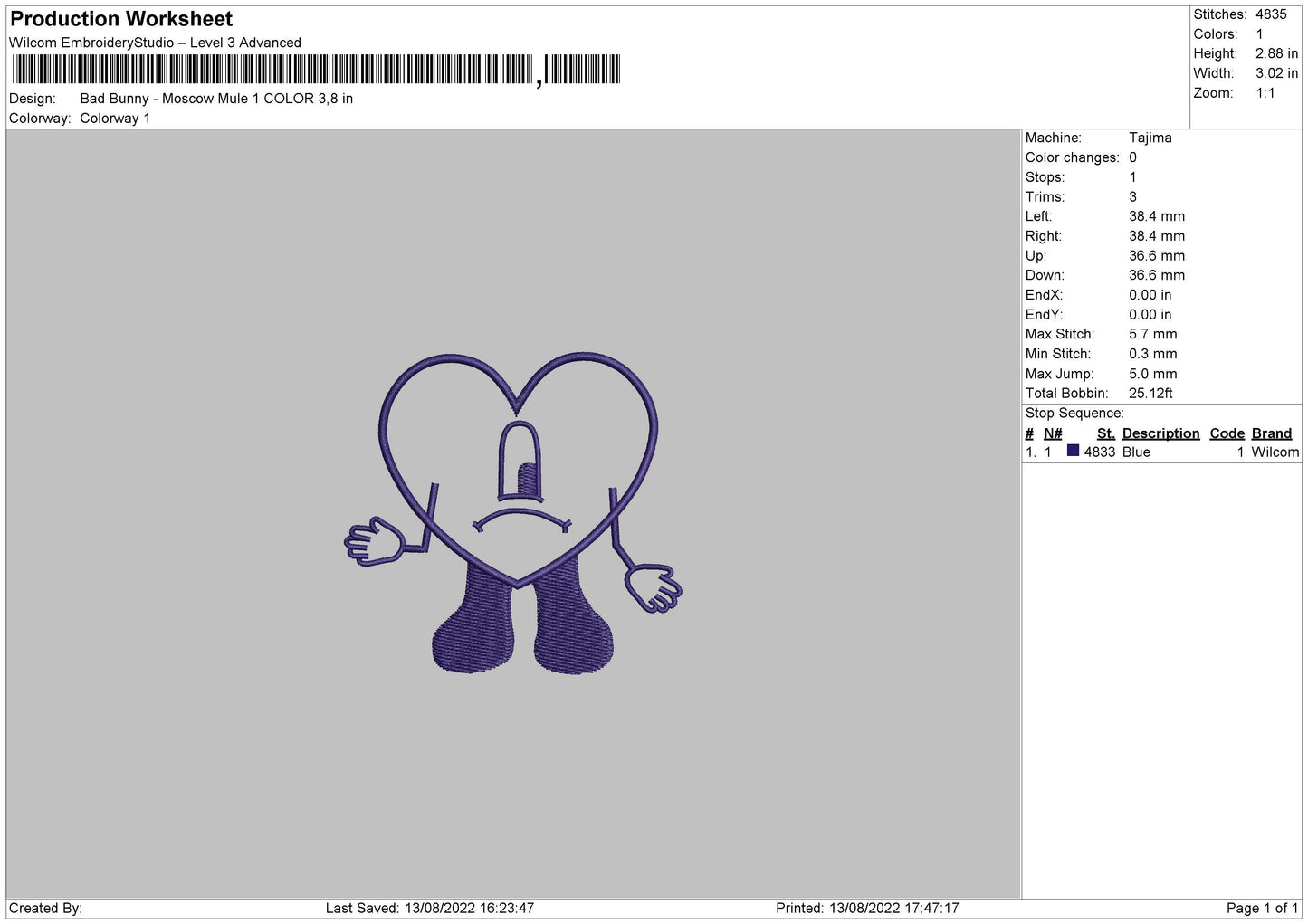
Task: Click the "N#" column header
Action: pos(1053,433)
